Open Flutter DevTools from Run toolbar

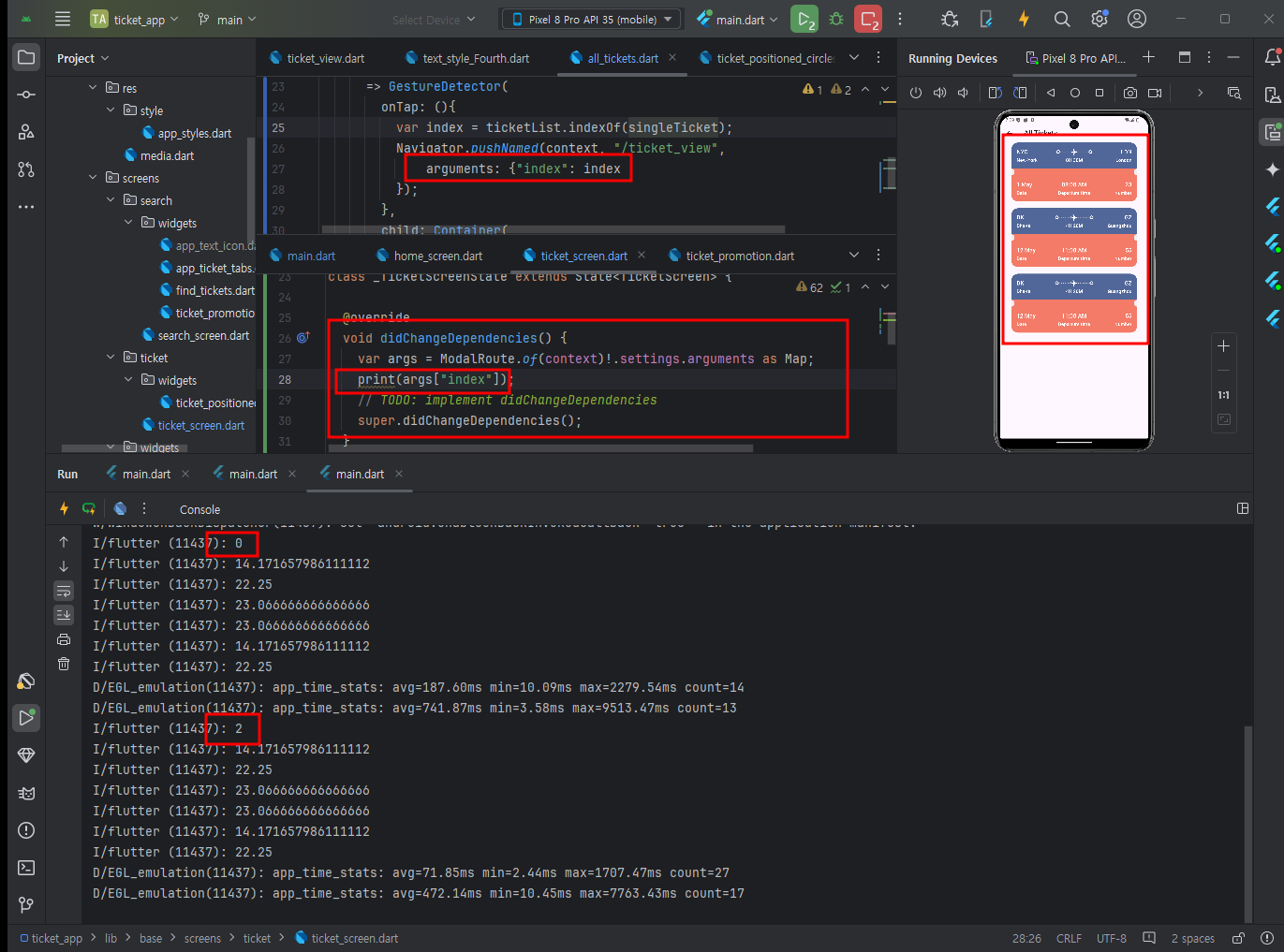coord(120,508)
